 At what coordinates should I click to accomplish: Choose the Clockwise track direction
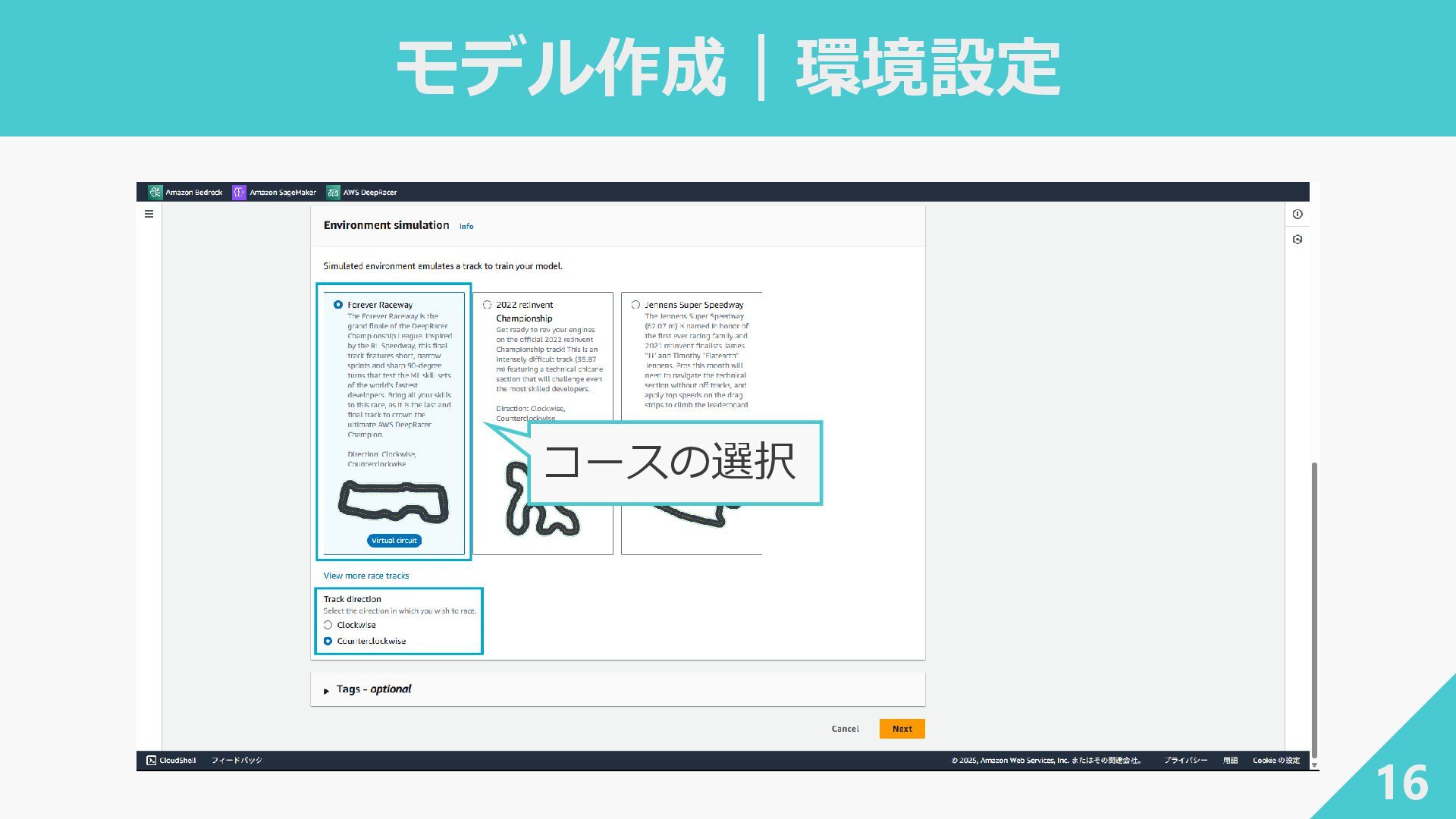tap(328, 626)
